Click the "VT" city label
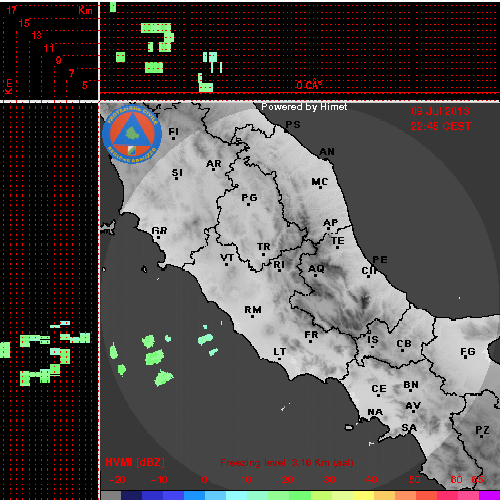The height and width of the screenshot is (500, 500). 227,258
